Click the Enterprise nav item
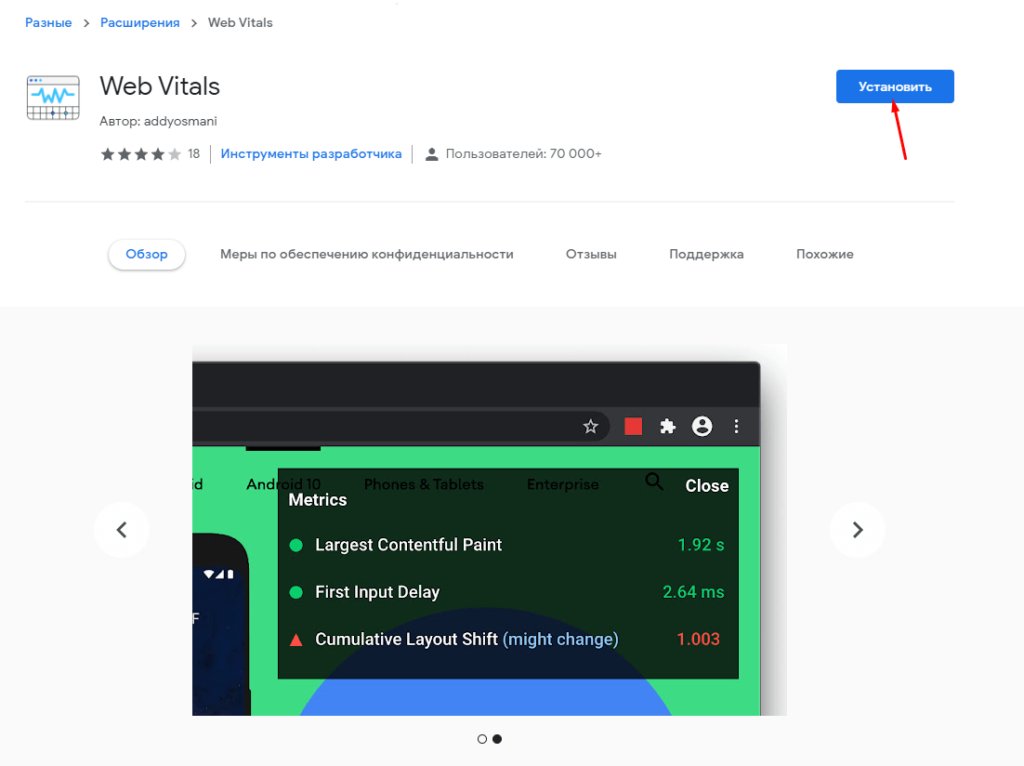Viewport: 1024px width, 766px height. 562,485
